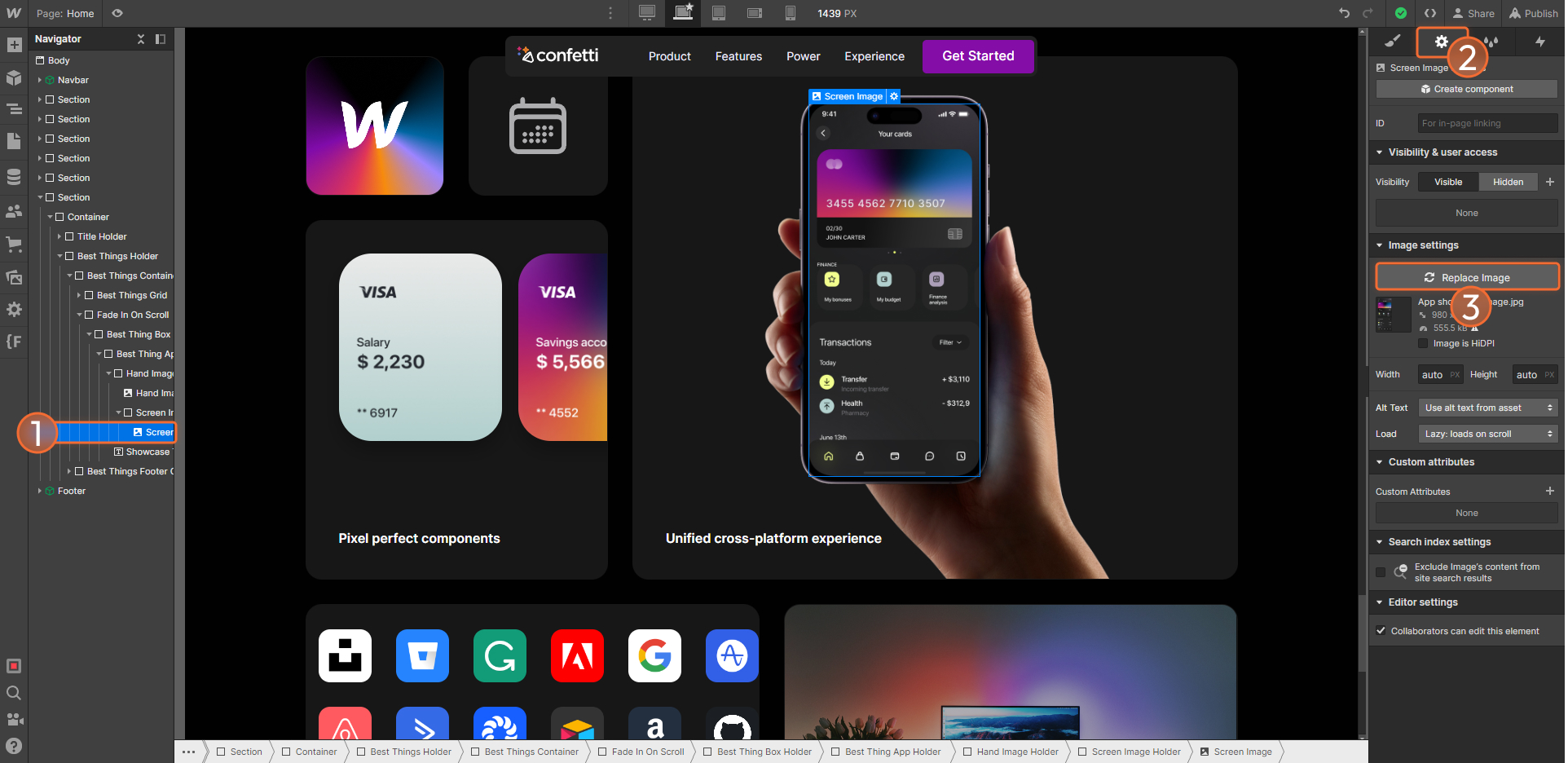Open the Assets panel
Image resolution: width=1568 pixels, height=763 pixels.
(14, 277)
